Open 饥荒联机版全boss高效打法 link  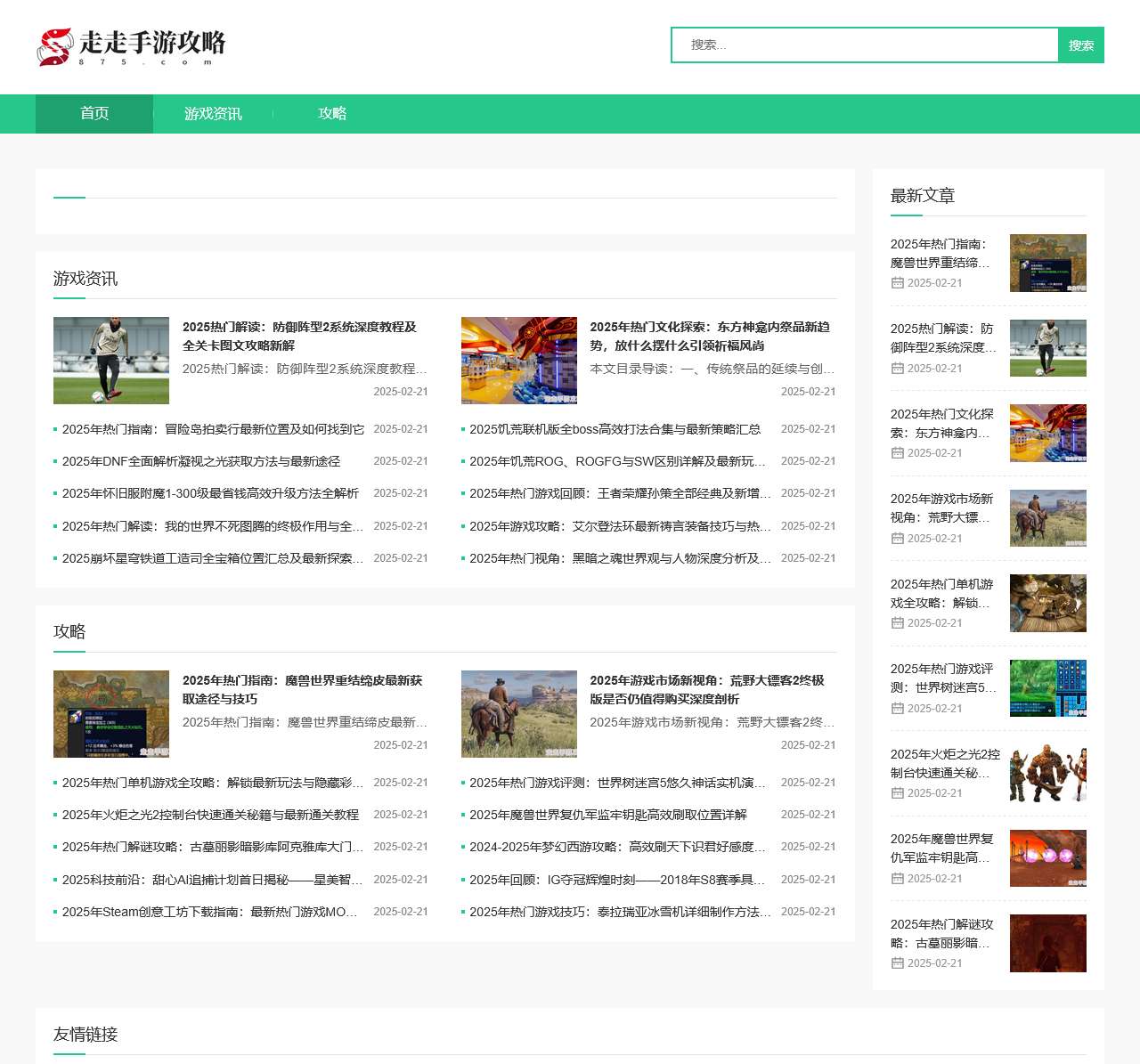point(615,429)
